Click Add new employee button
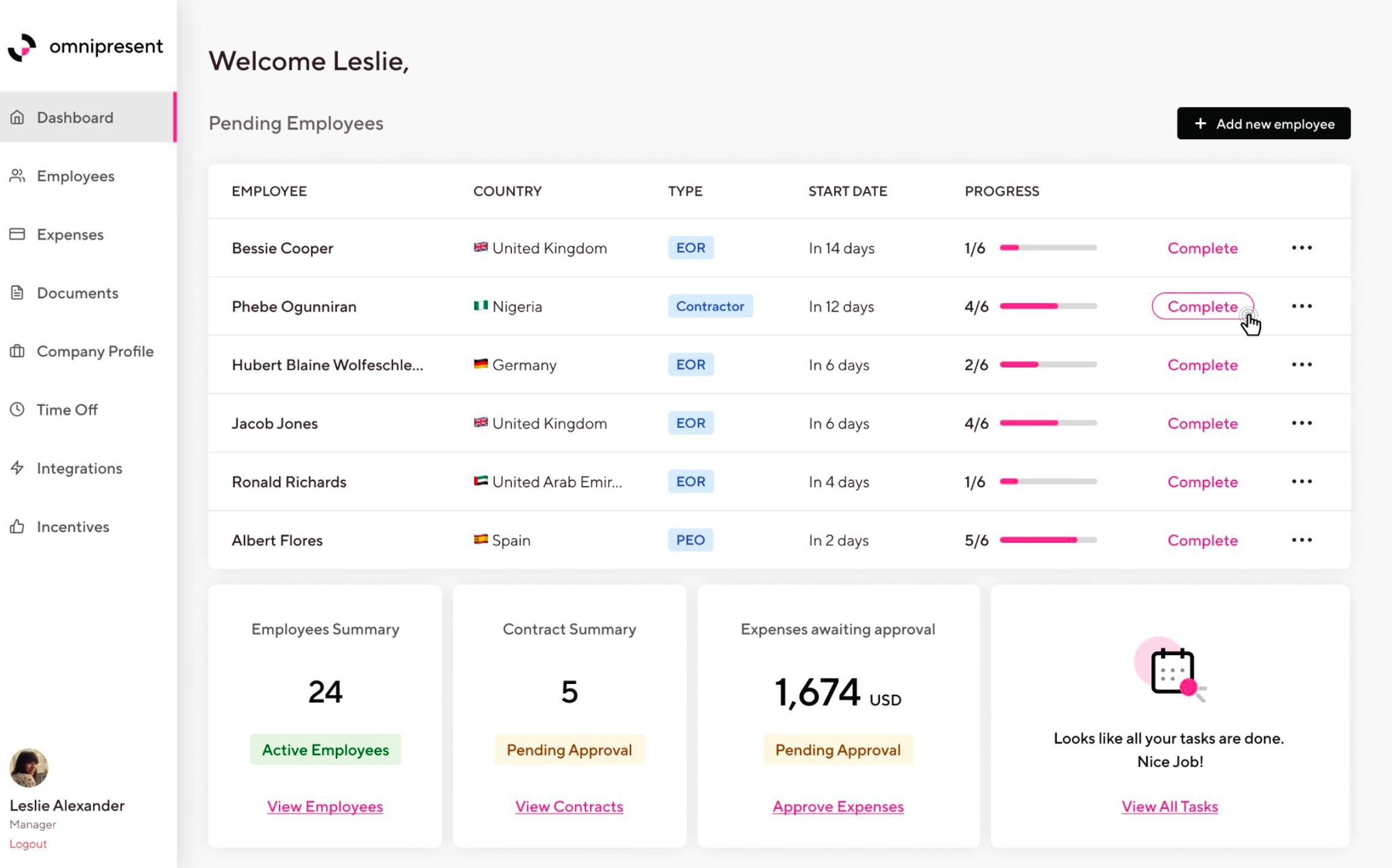This screenshot has width=1392, height=868. point(1264,123)
